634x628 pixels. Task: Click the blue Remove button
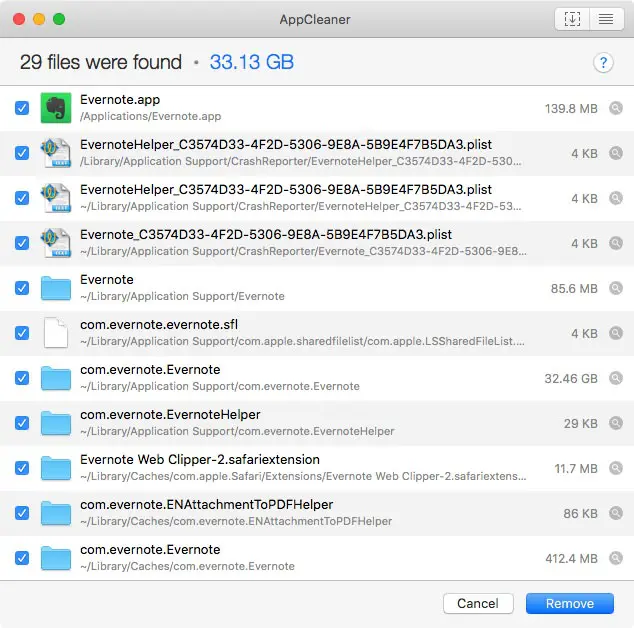(570, 603)
